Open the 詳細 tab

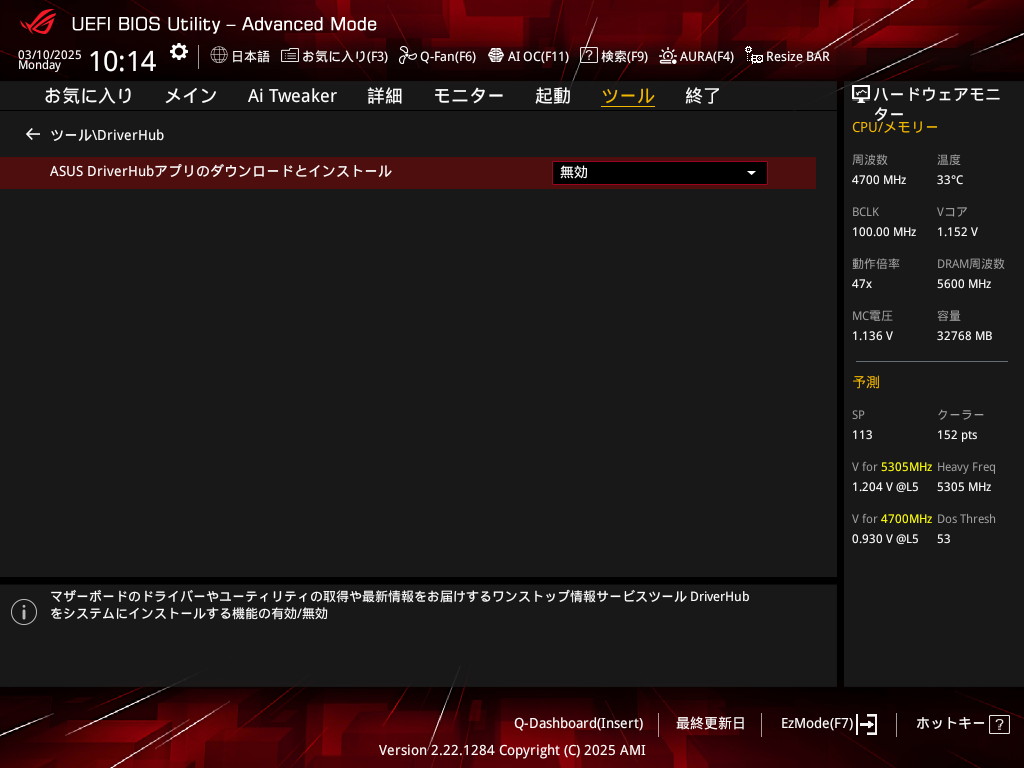point(385,96)
